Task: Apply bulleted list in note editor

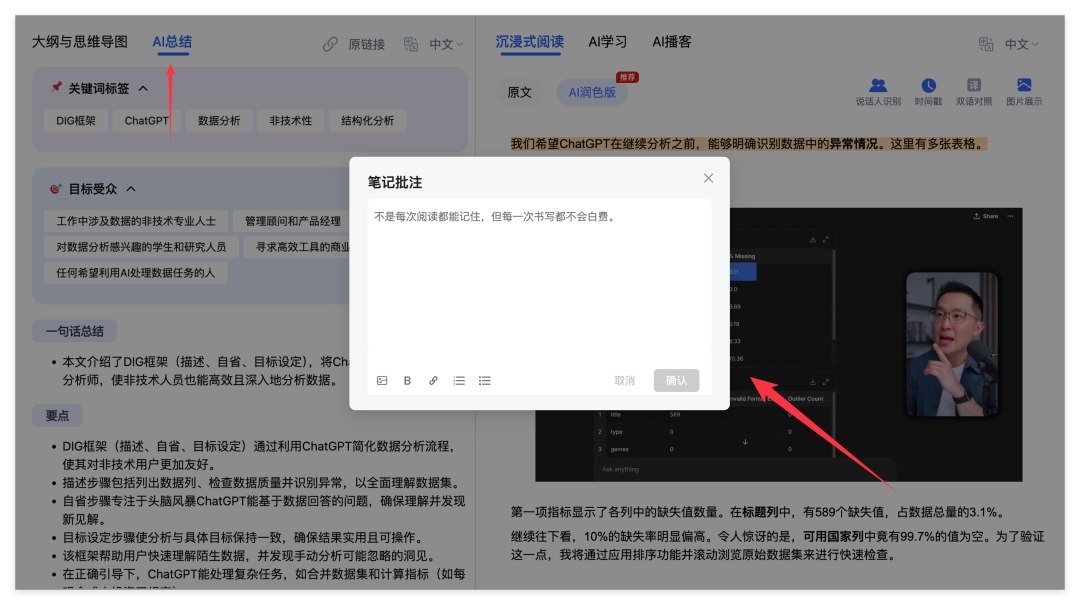Action: [485, 381]
